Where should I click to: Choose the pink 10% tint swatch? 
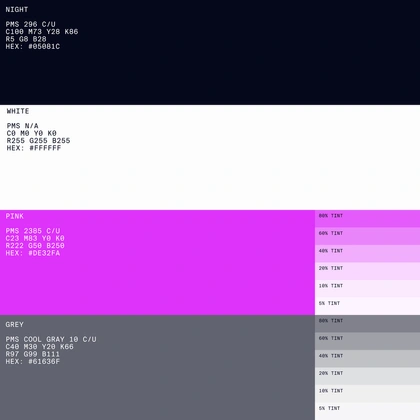[367, 289]
